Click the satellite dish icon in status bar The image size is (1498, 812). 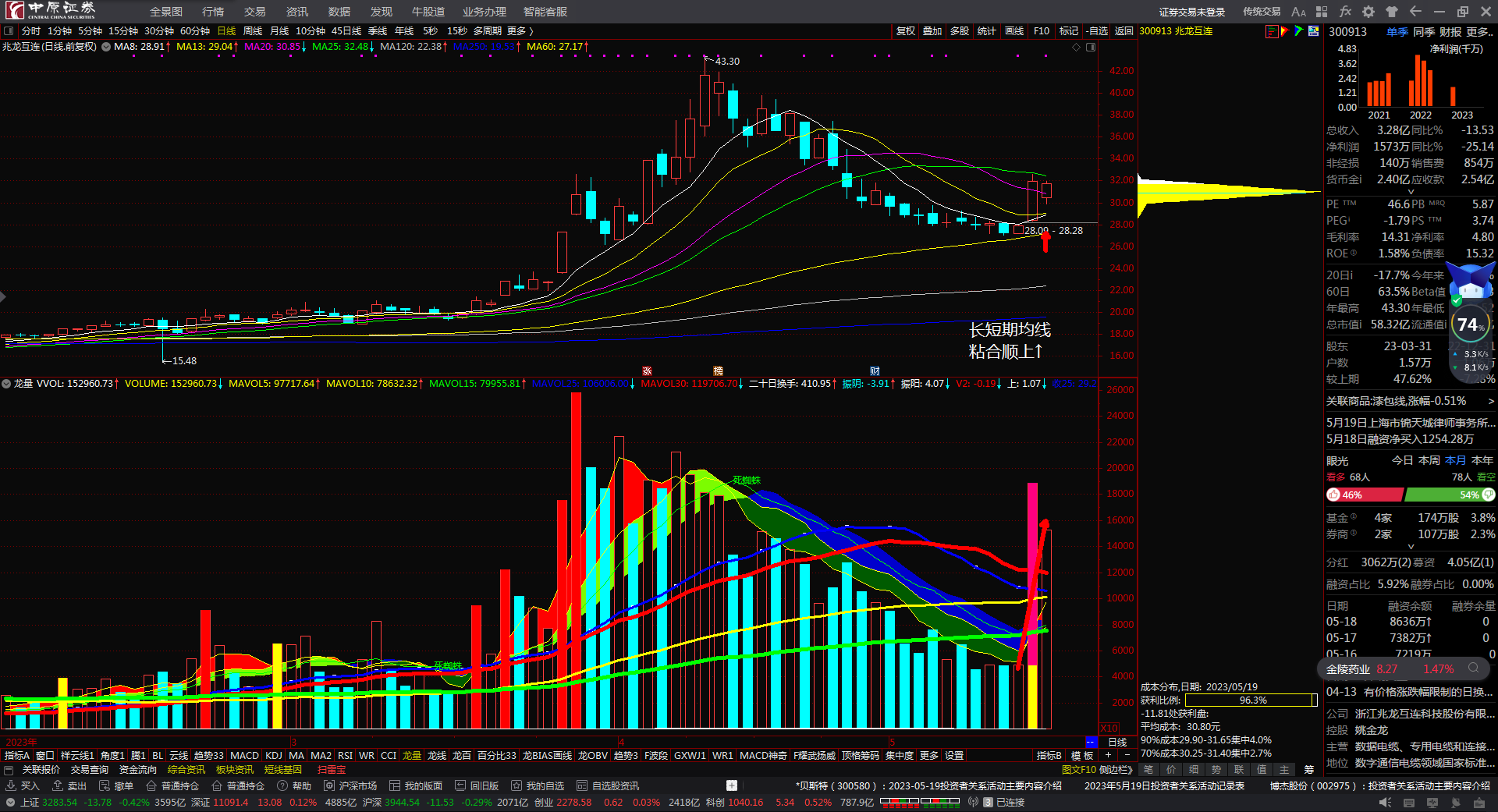[x=1456, y=803]
